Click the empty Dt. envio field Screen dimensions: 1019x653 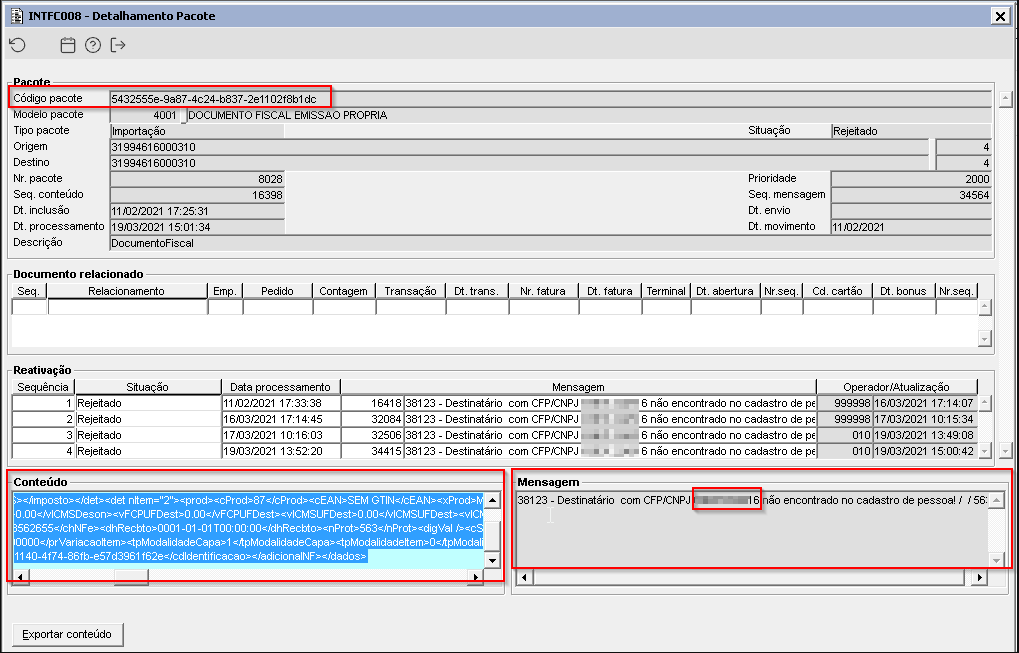pyautogui.click(x=911, y=211)
